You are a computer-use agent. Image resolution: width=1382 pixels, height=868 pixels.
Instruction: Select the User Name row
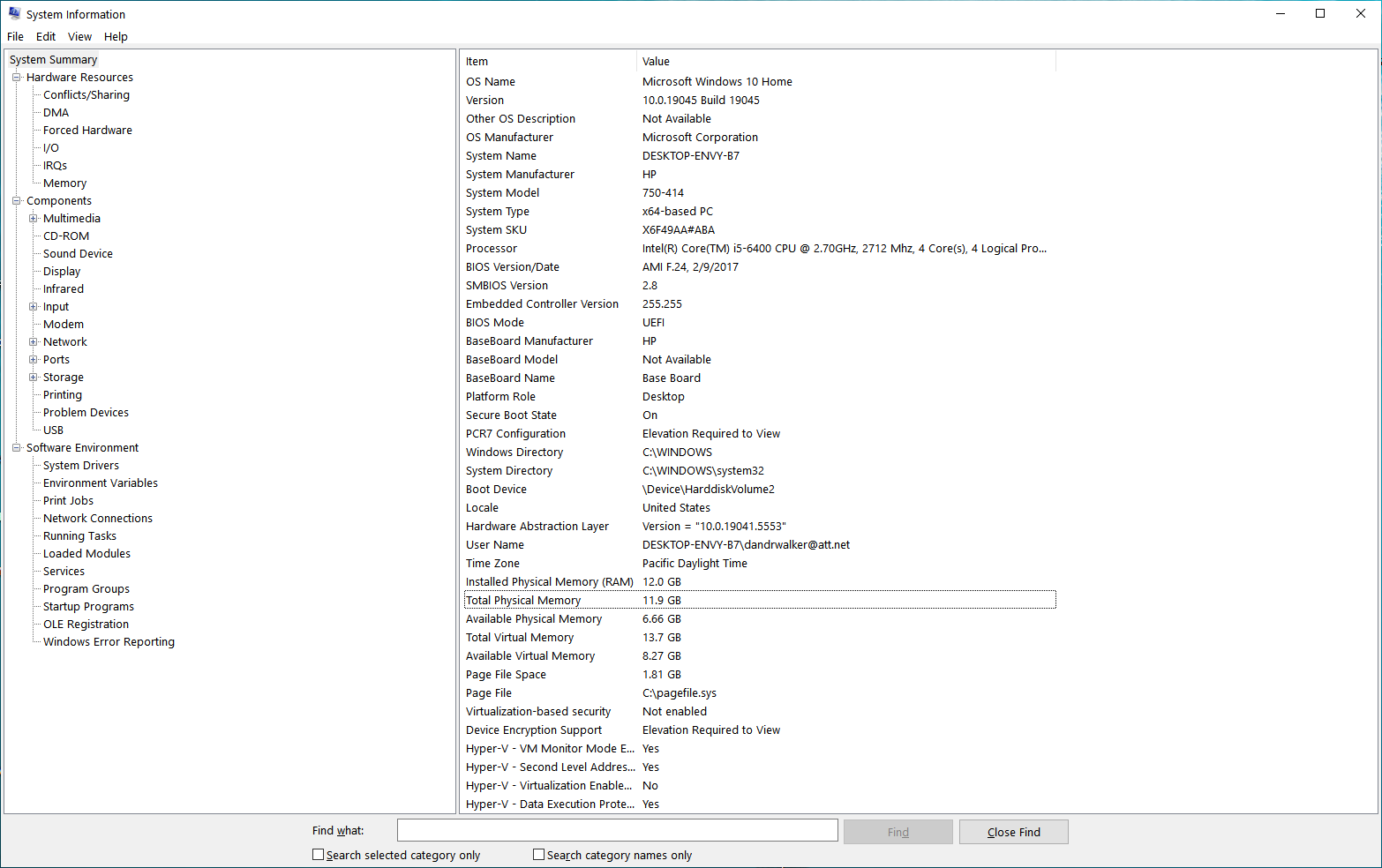click(x=760, y=545)
